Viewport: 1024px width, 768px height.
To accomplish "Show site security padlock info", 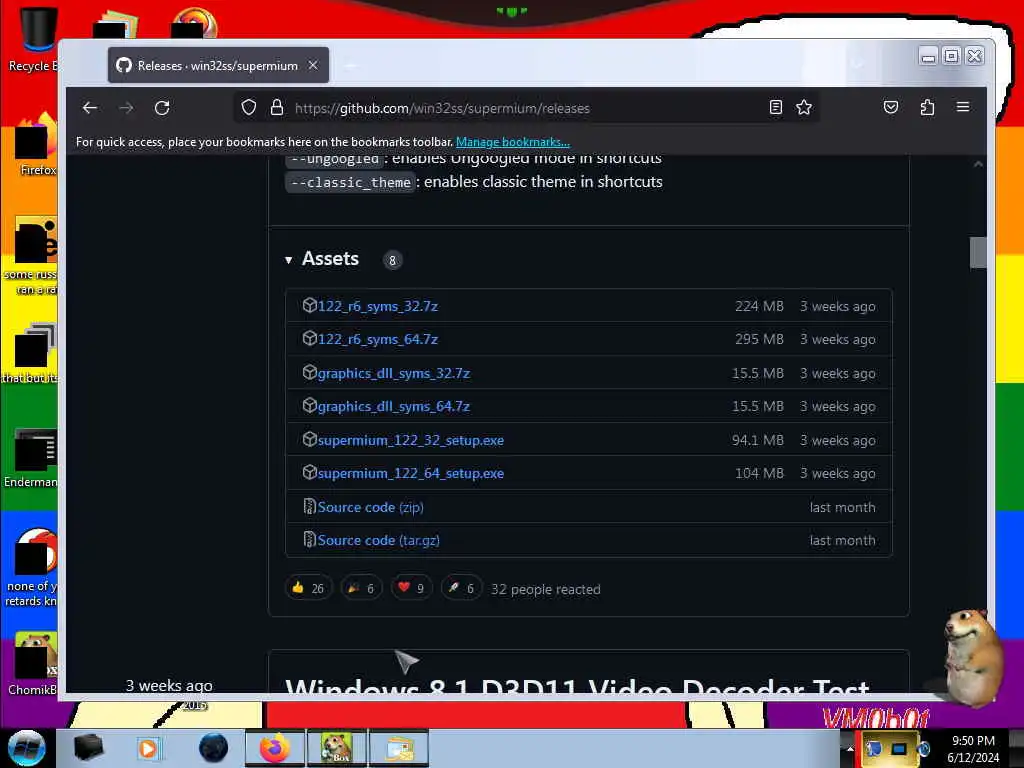I will [277, 108].
